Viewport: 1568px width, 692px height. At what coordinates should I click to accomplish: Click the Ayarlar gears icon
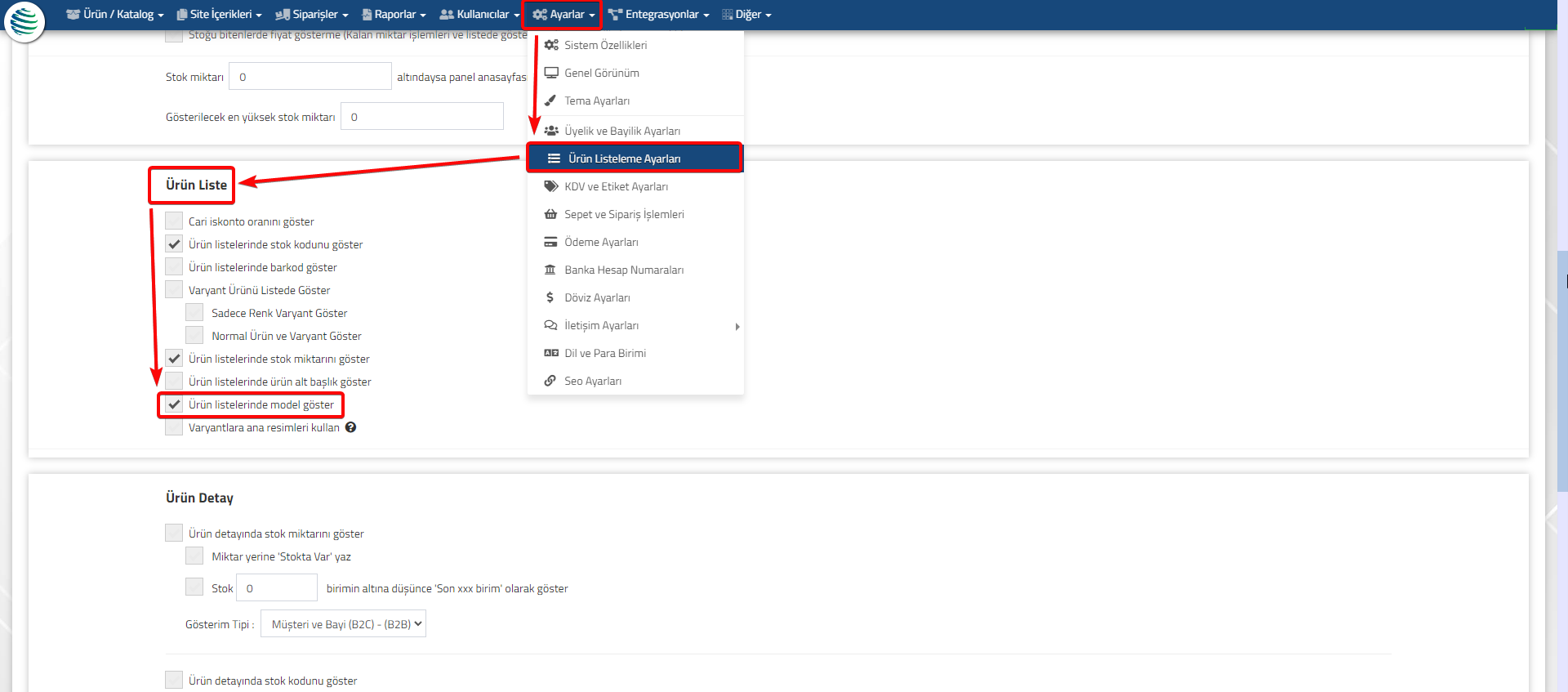pos(540,15)
